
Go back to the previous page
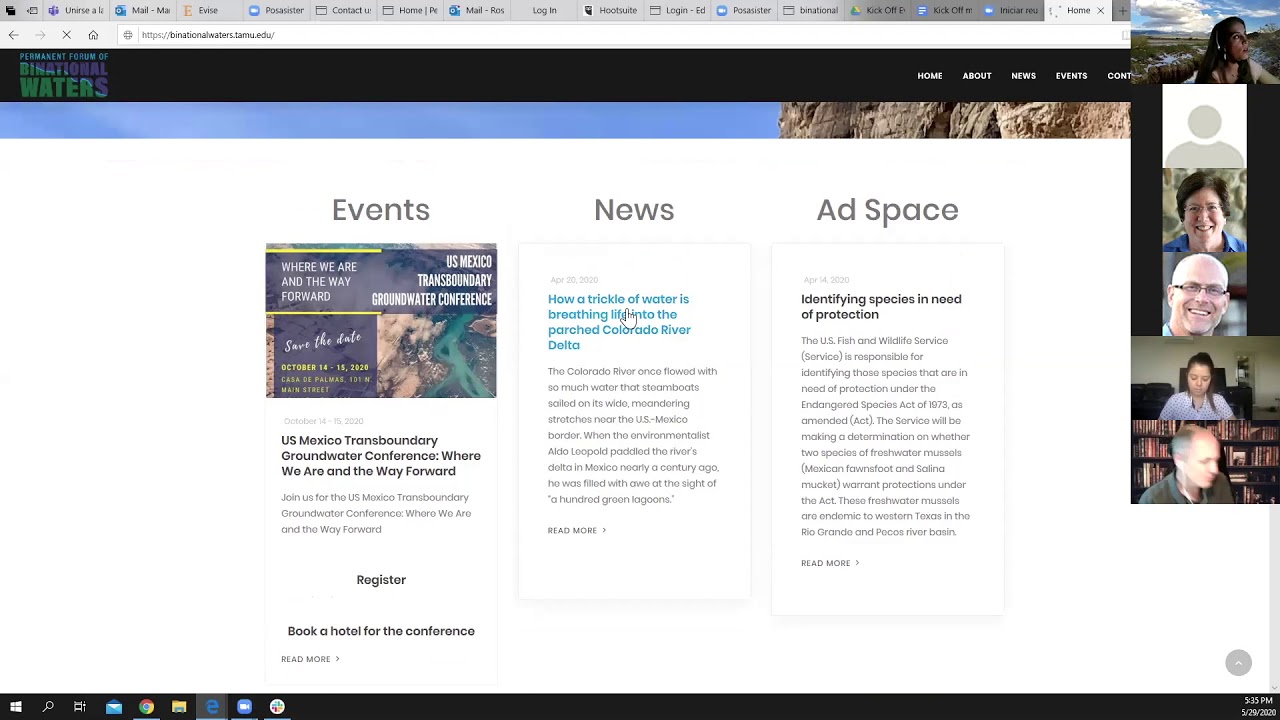(14, 35)
